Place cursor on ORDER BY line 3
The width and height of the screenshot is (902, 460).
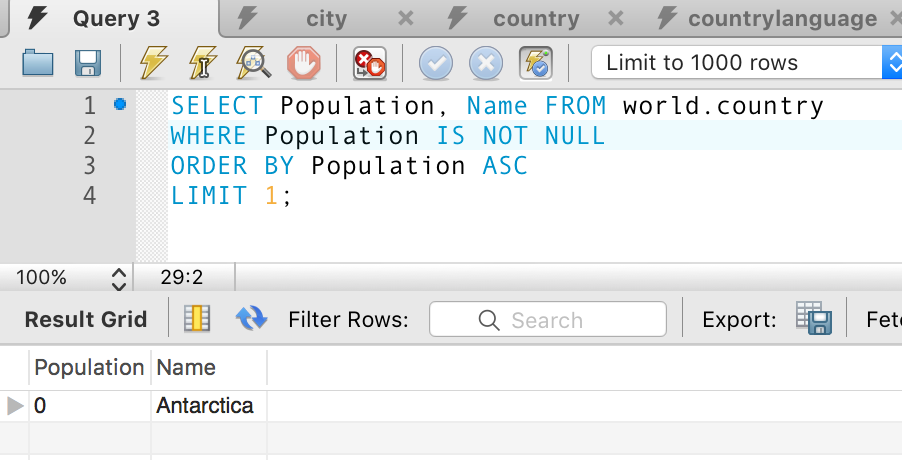[232, 166]
